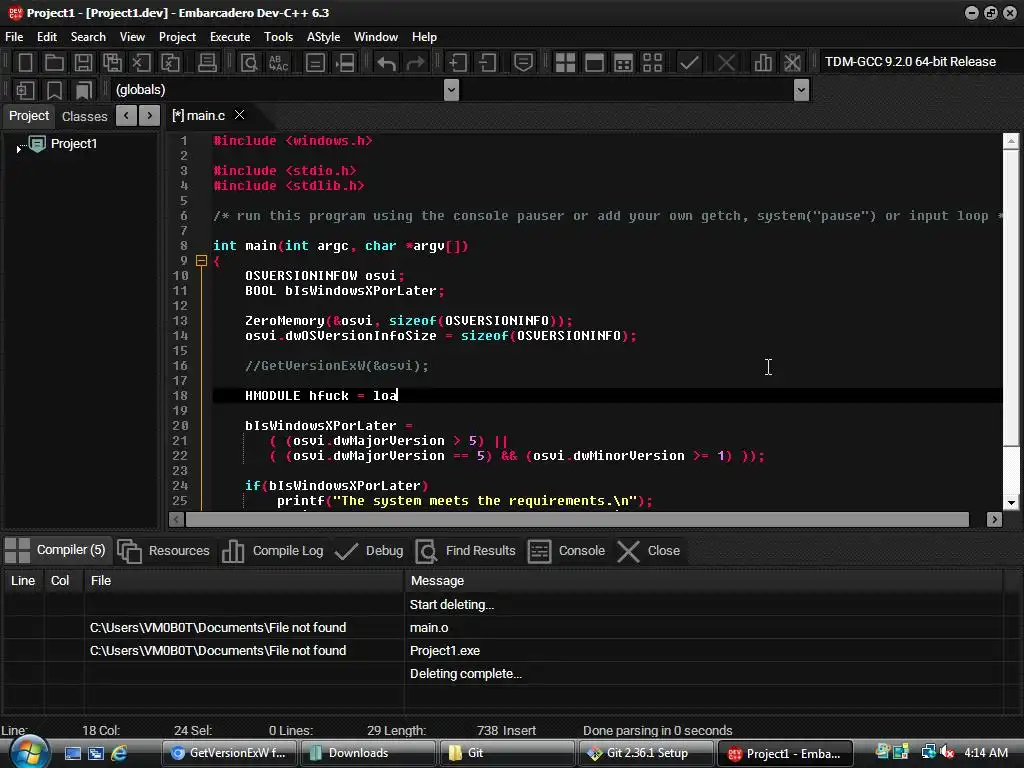1024x768 pixels.
Task: Click the Compile four-squares toolbar icon
Action: pyautogui.click(x=565, y=63)
